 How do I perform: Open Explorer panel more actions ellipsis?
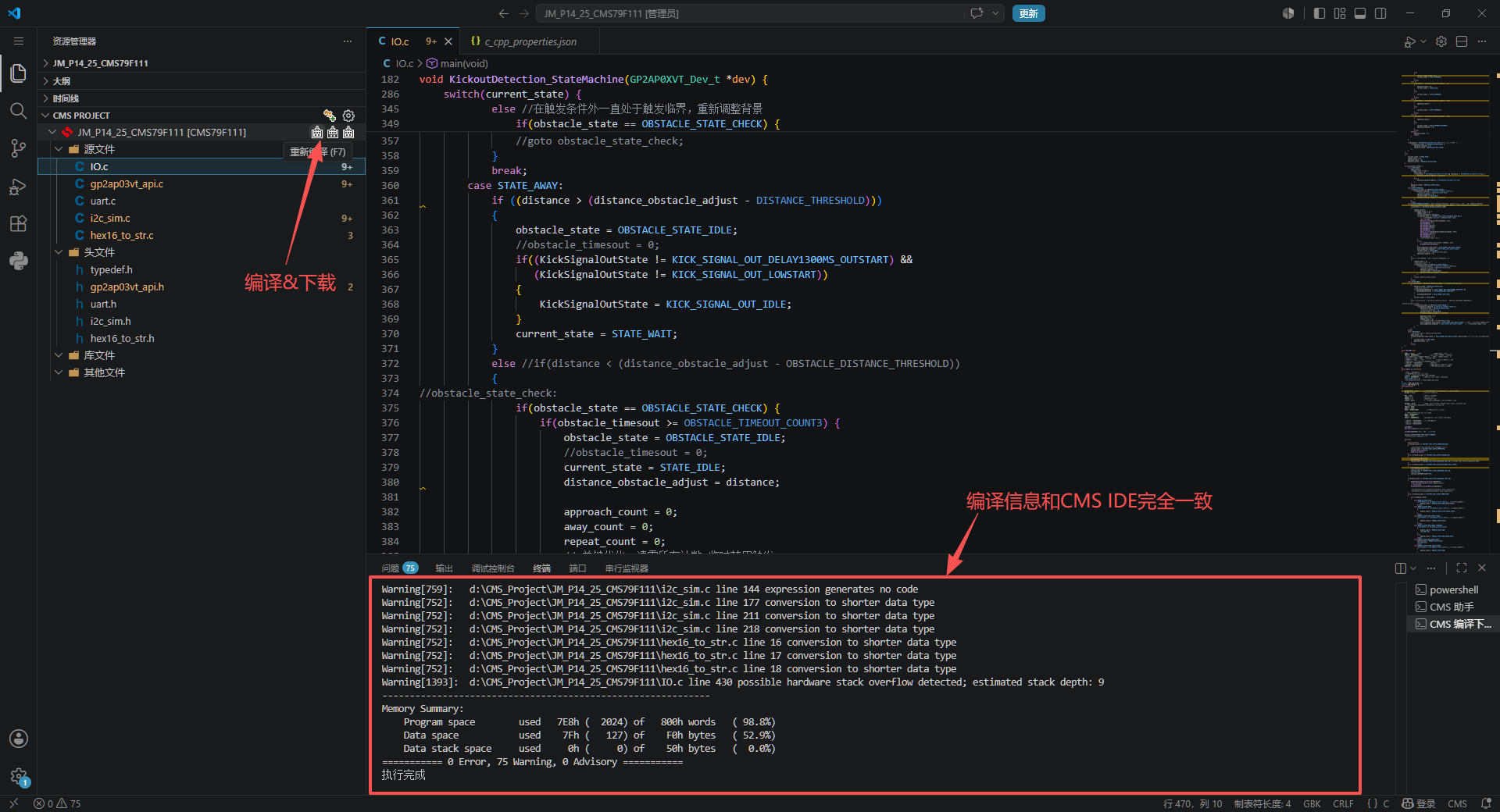tap(348, 41)
